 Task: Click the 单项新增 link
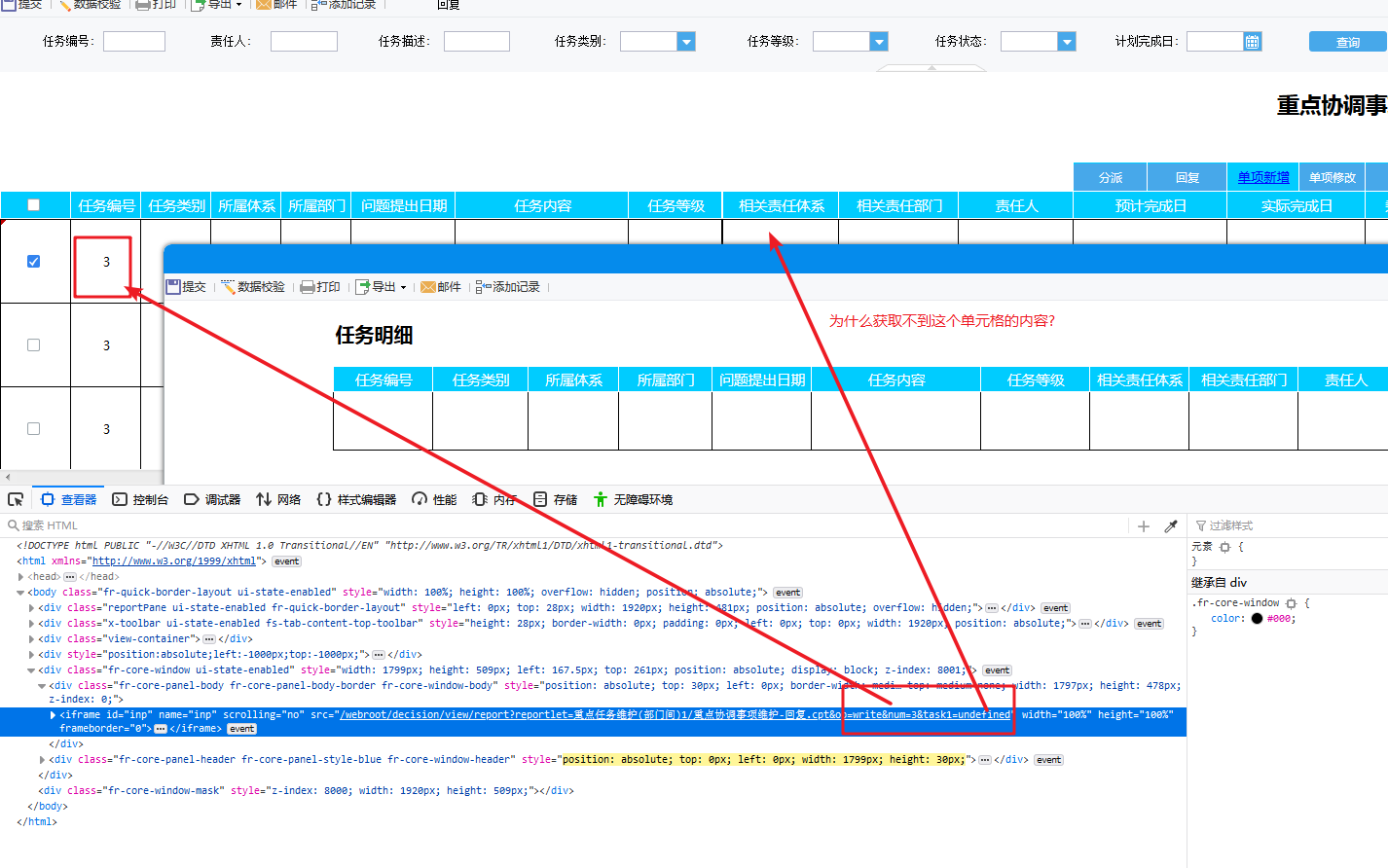point(1263,177)
